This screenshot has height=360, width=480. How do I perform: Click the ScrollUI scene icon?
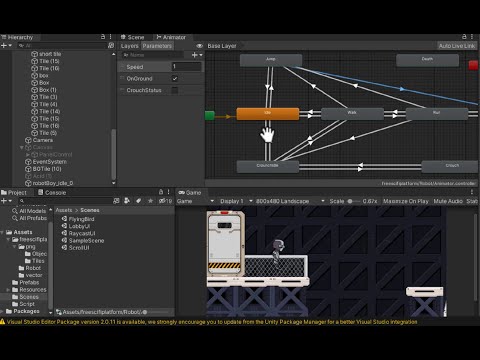click(x=64, y=248)
